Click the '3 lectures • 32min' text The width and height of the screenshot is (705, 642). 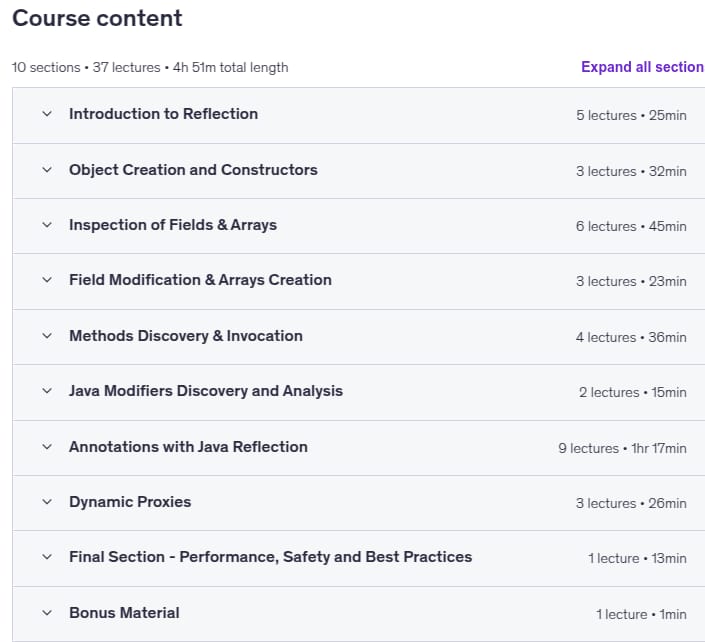[x=631, y=171]
